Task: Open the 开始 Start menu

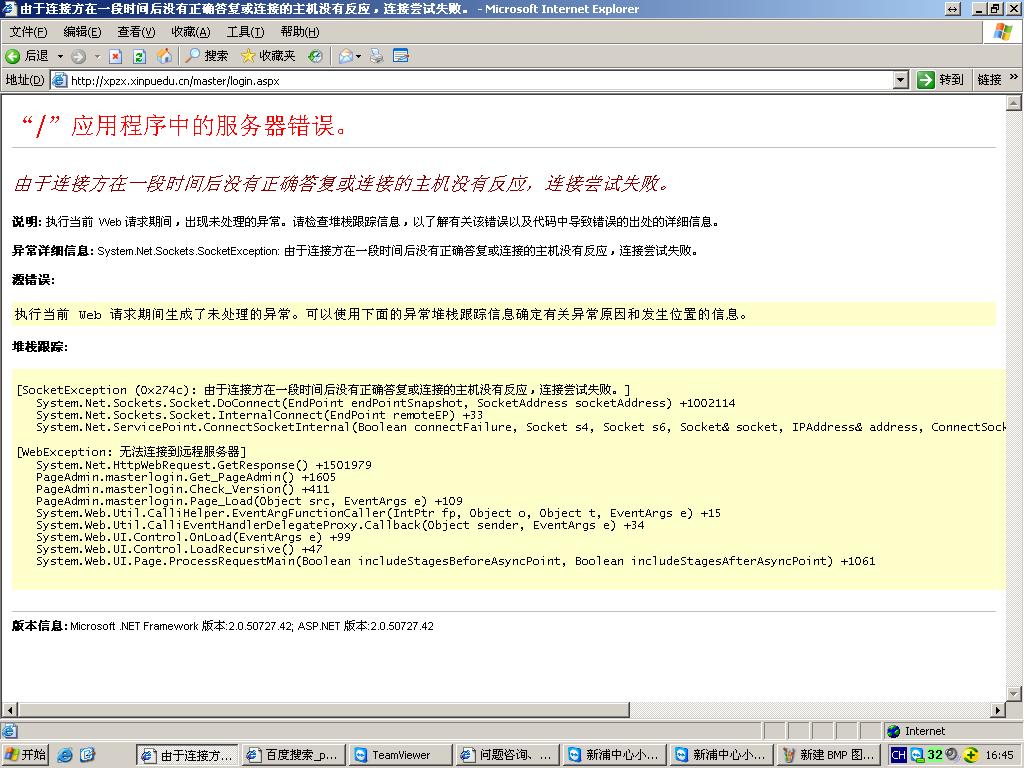Action: click(x=25, y=755)
